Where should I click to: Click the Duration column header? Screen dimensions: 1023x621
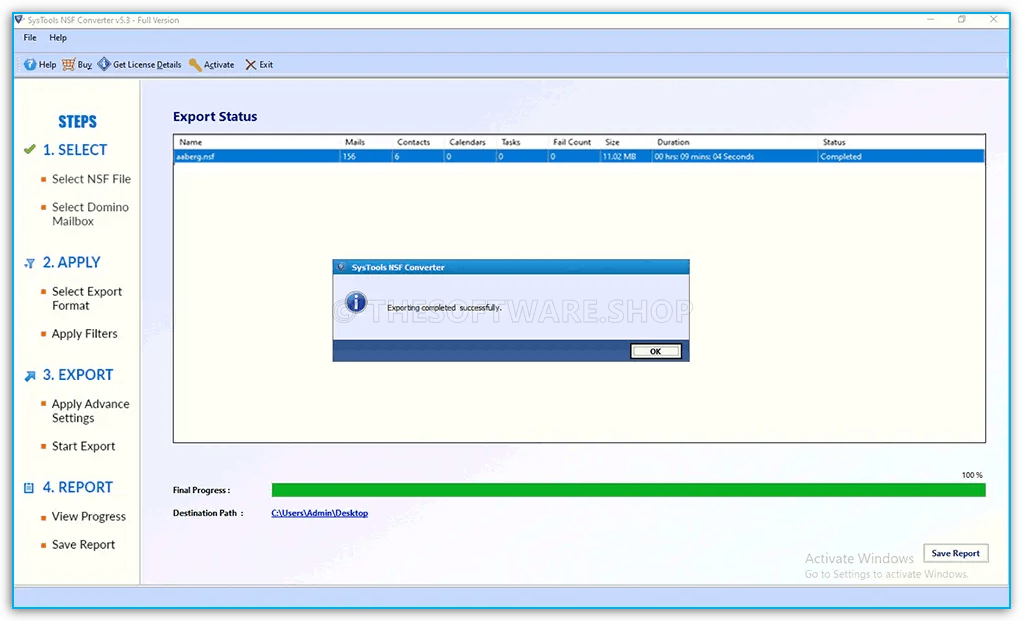click(673, 142)
